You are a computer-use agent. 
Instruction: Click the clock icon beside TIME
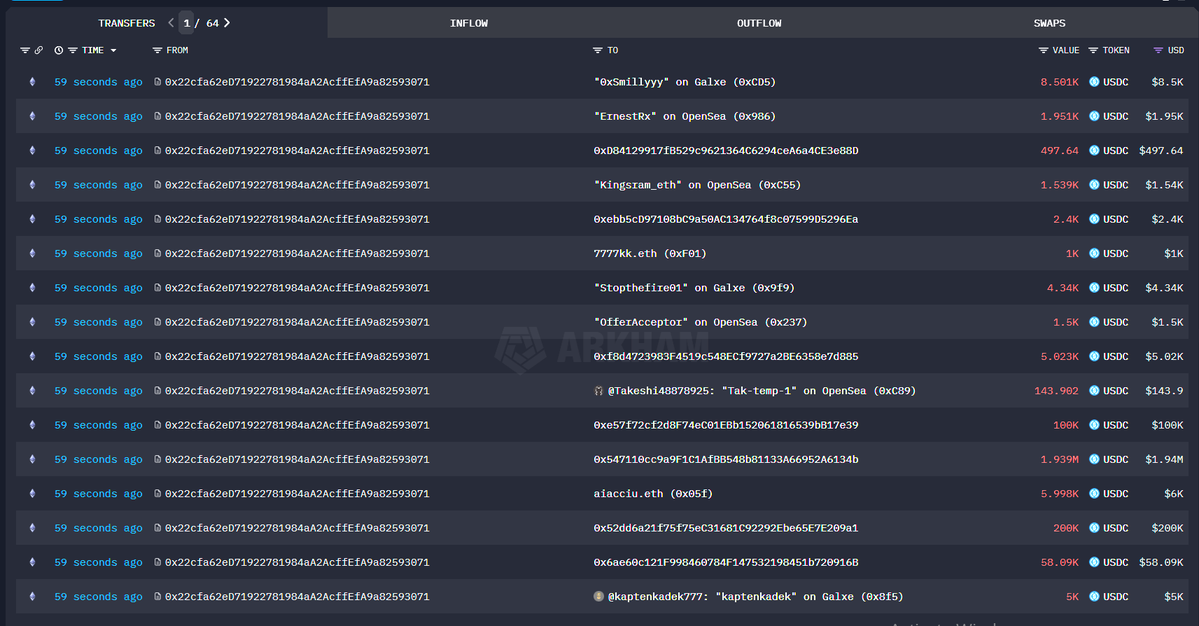click(59, 50)
